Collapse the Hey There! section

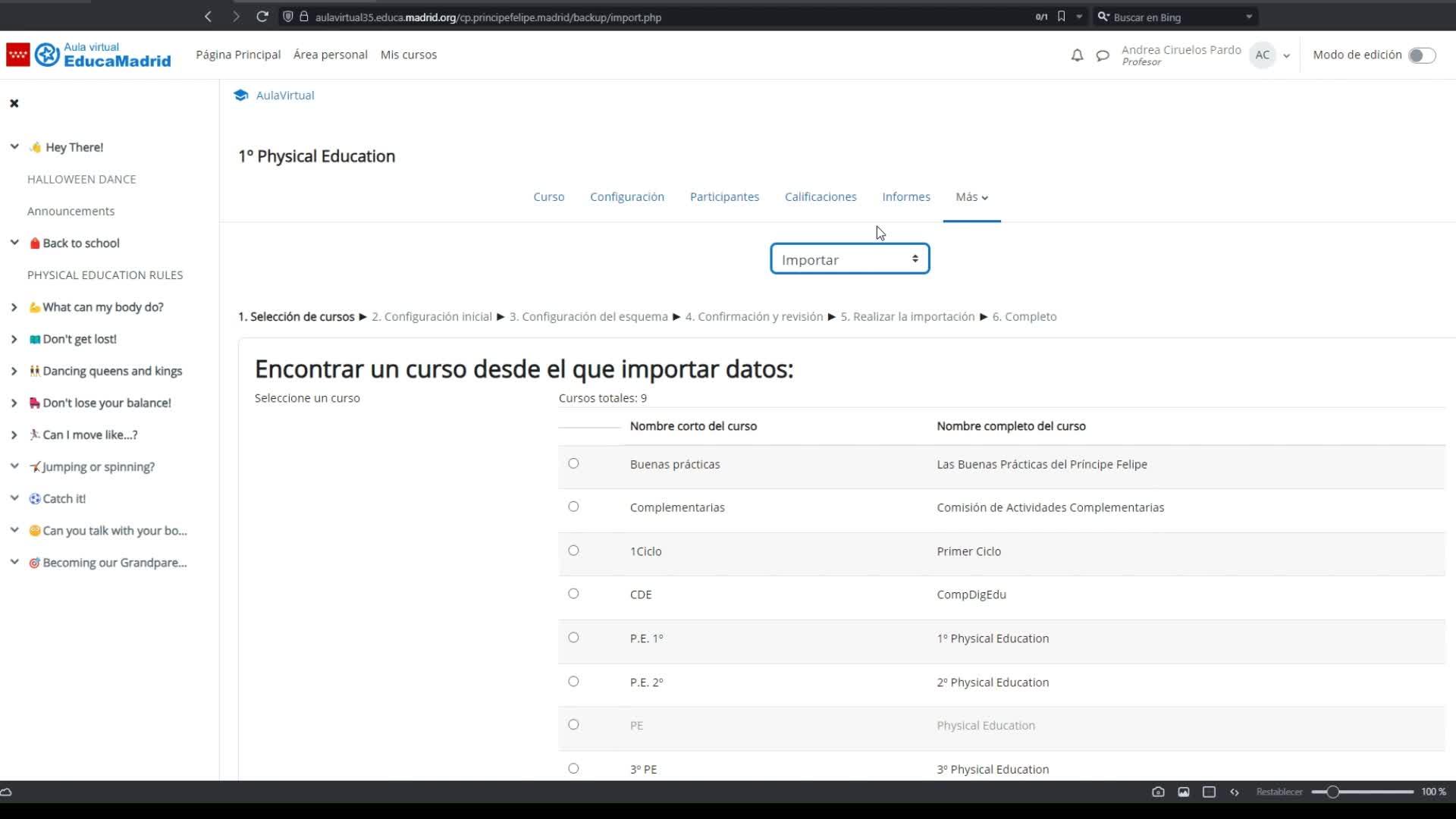(14, 146)
